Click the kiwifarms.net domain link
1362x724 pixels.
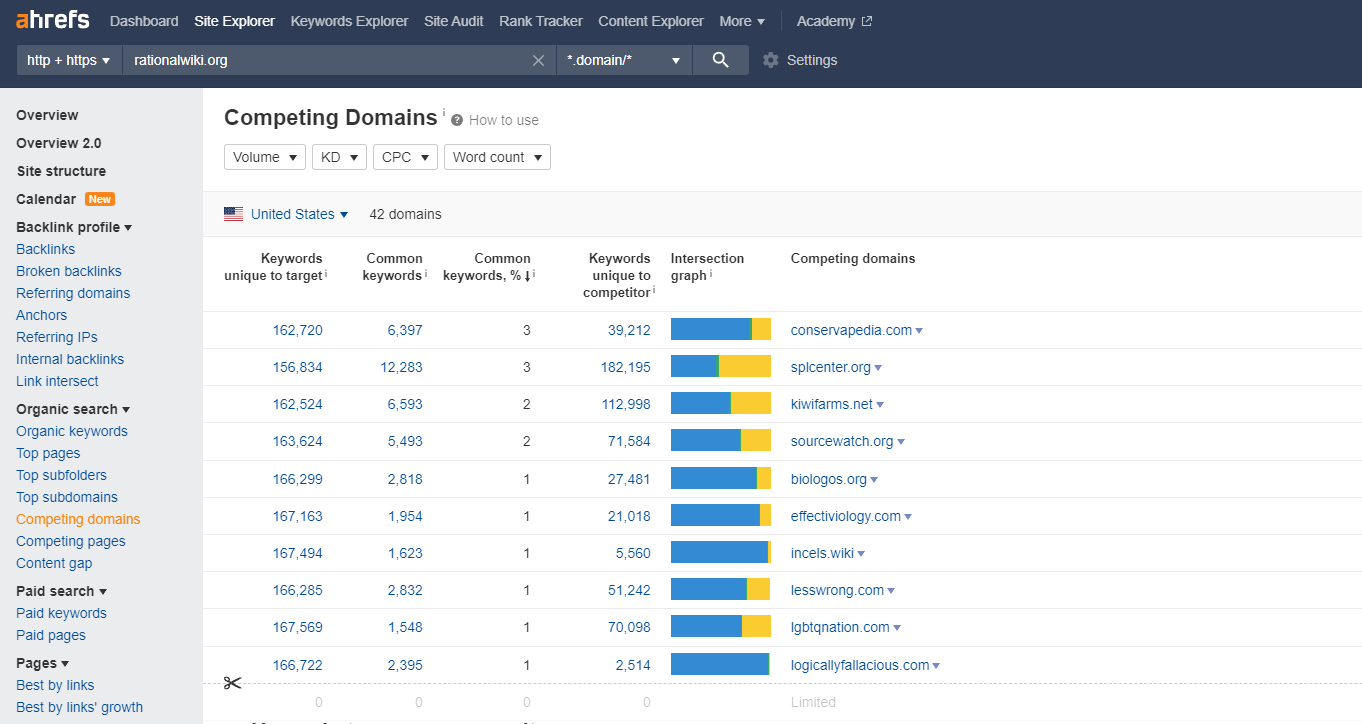[832, 404]
